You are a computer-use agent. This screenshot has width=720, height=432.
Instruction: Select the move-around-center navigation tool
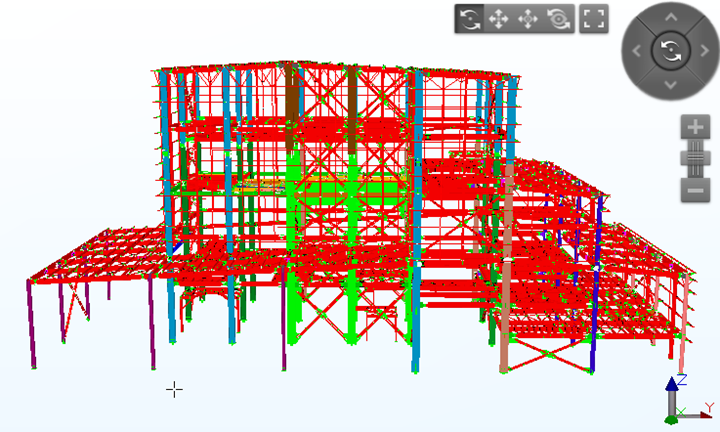point(528,19)
